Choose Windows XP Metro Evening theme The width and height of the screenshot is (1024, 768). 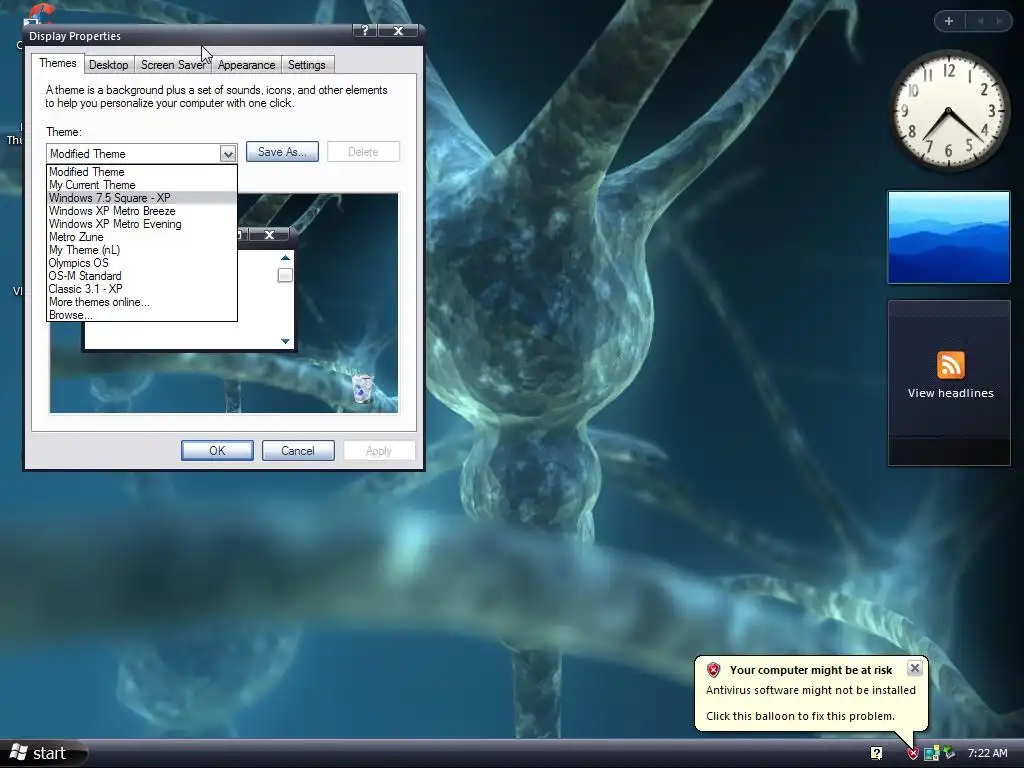[142, 224]
